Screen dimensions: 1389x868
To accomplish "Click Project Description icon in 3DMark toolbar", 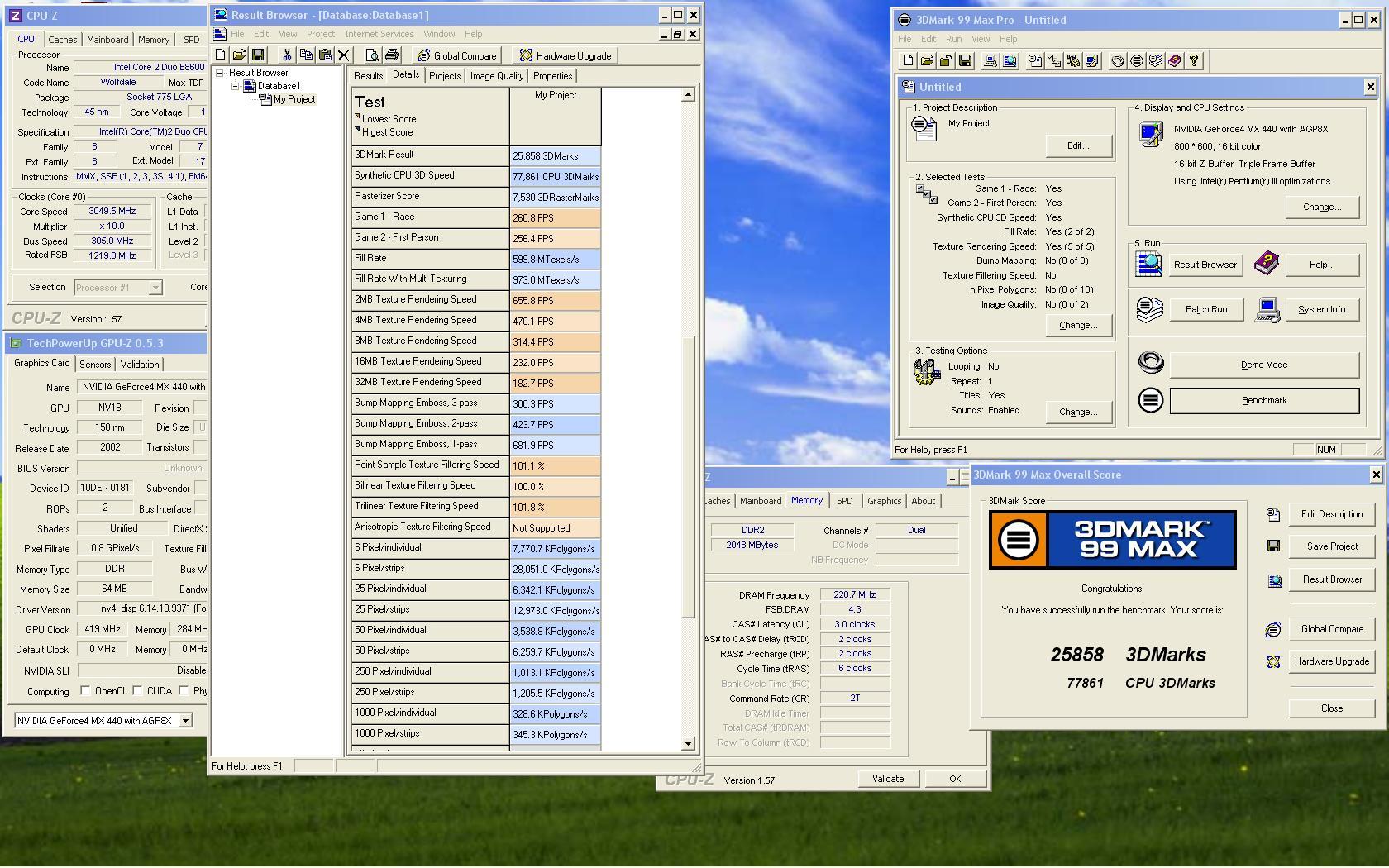I will (x=1035, y=60).
